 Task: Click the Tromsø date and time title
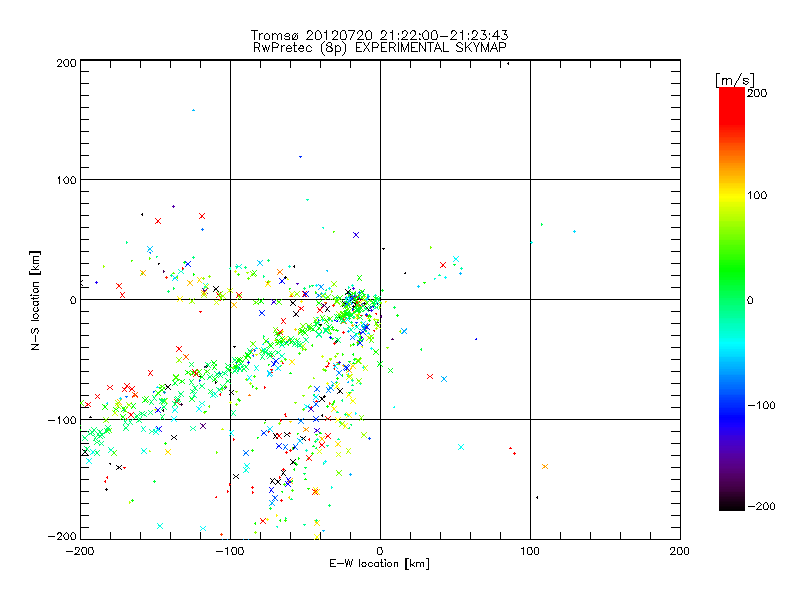tap(379, 34)
